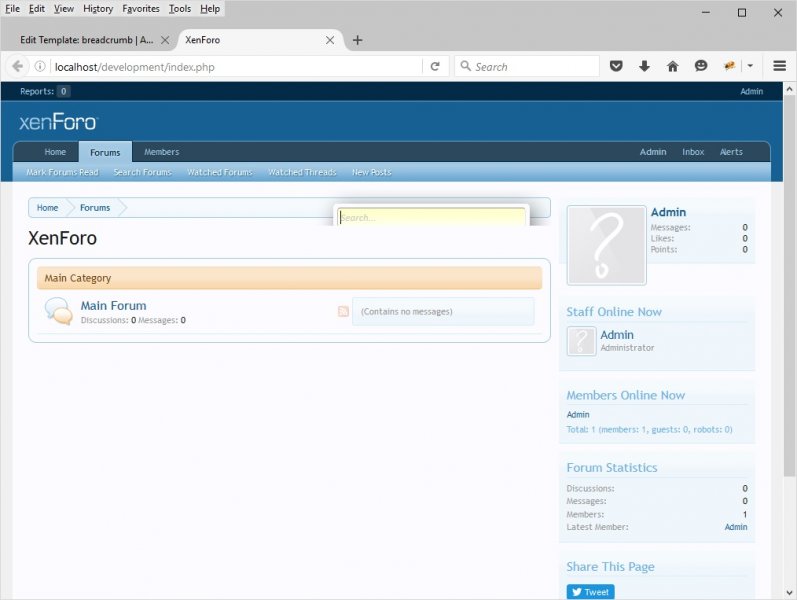
Task: Click the orange extension icon in toolbar
Action: [729, 66]
